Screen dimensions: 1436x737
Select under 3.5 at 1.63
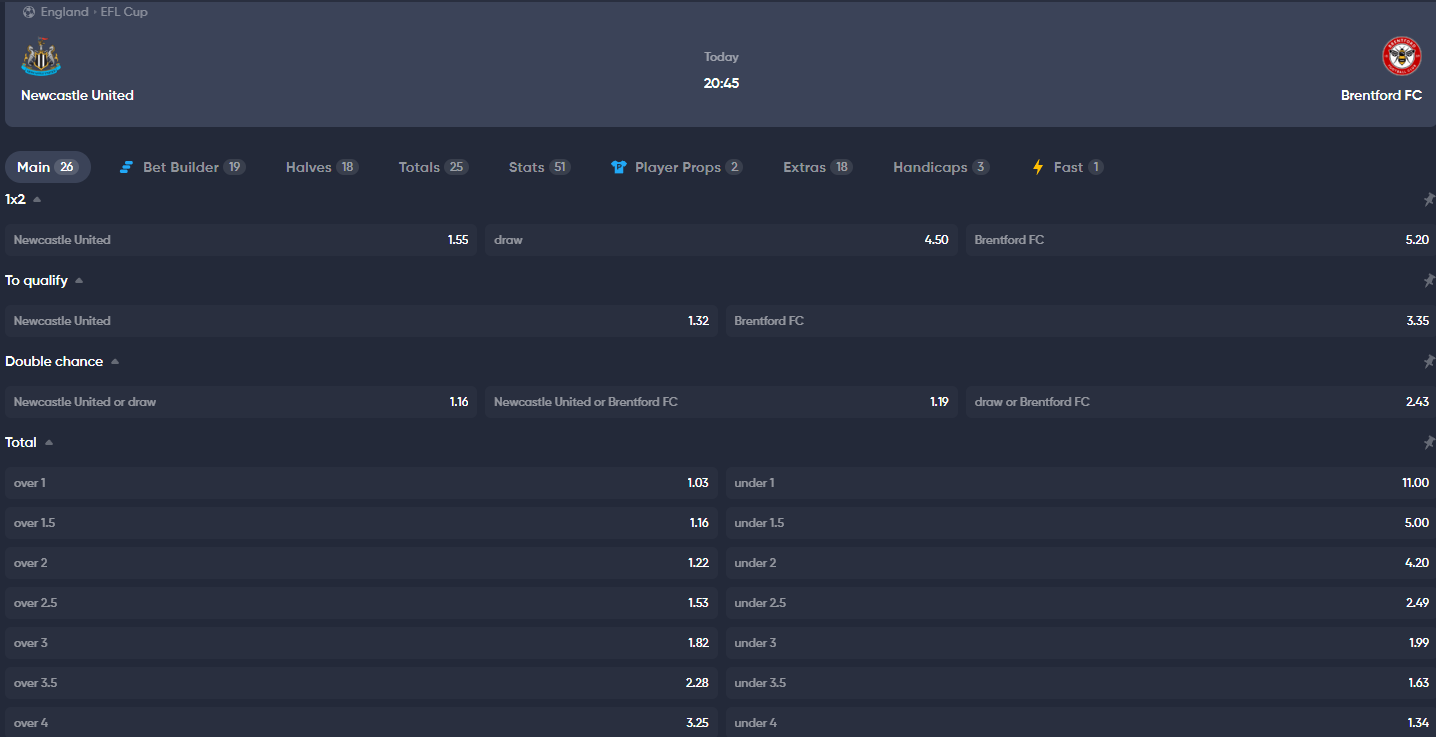pyautogui.click(x=1081, y=683)
